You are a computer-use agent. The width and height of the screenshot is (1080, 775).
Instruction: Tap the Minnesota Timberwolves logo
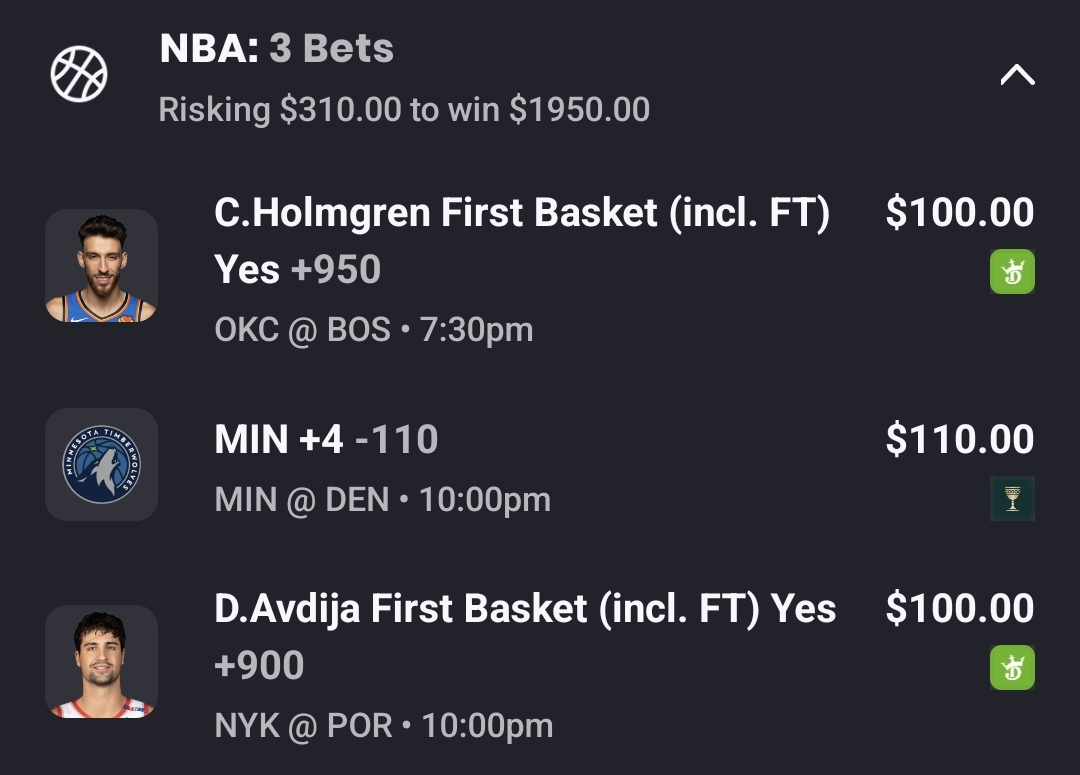pyautogui.click(x=101, y=464)
